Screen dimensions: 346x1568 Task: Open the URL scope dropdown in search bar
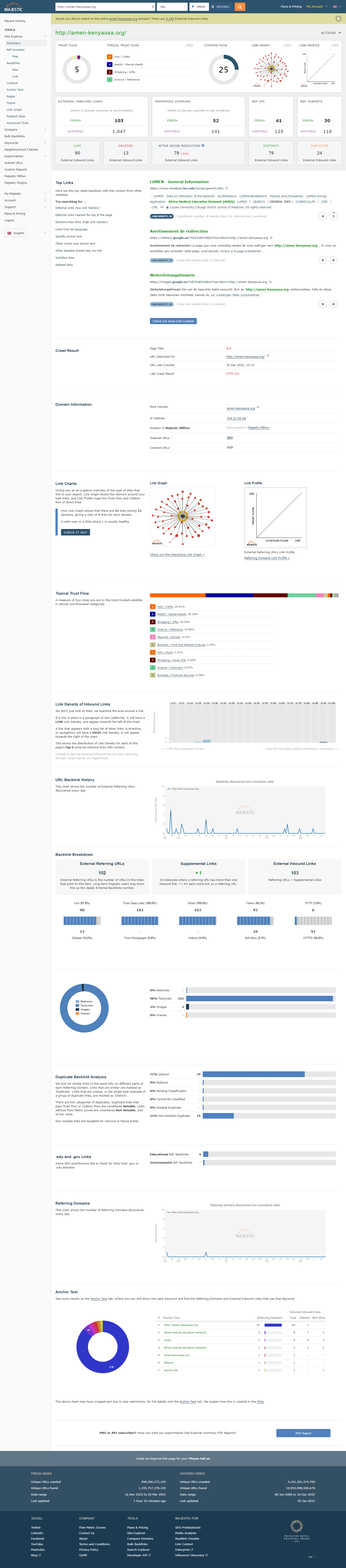[x=172, y=7]
